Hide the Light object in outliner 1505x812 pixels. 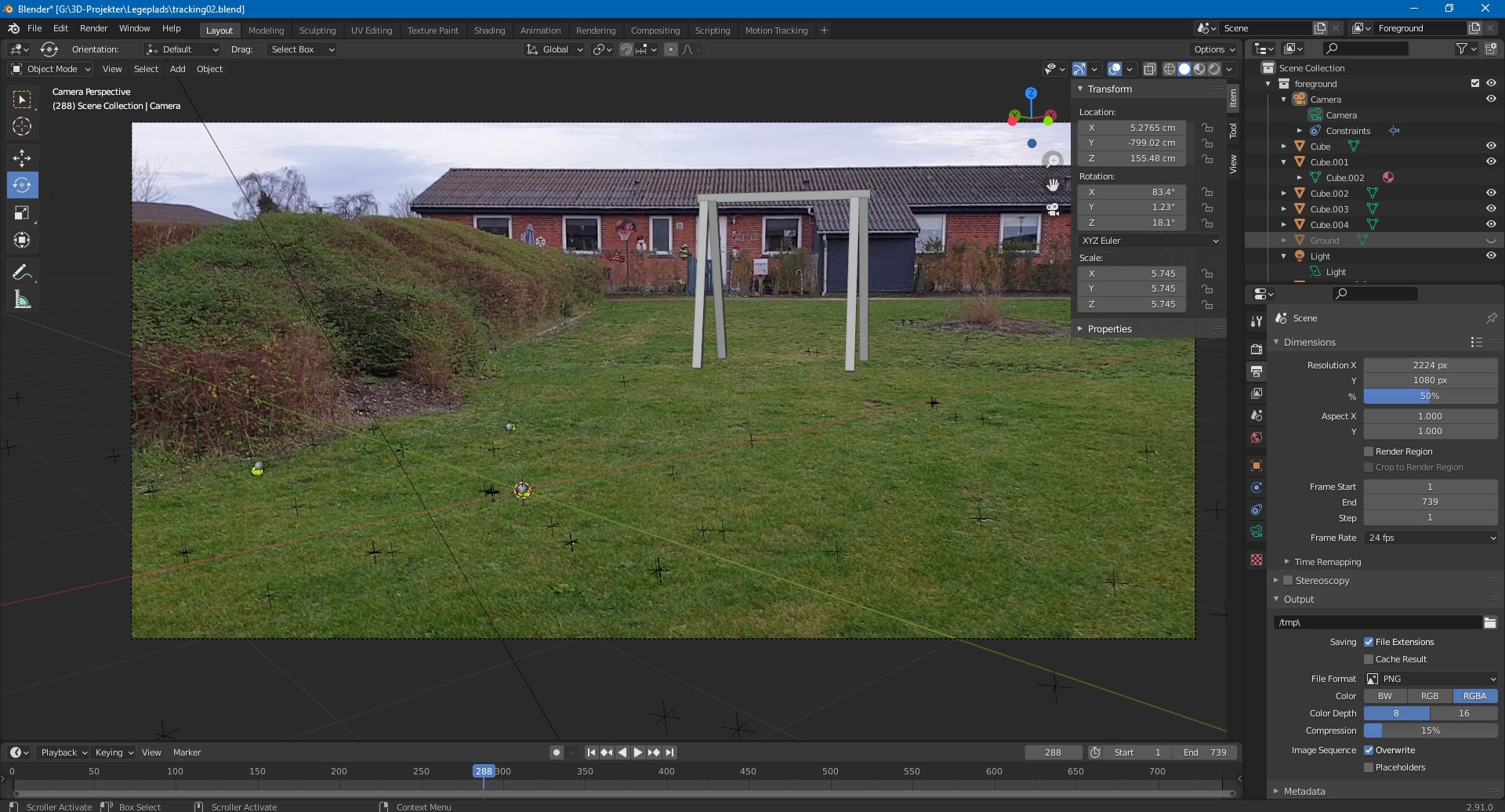pos(1491,256)
